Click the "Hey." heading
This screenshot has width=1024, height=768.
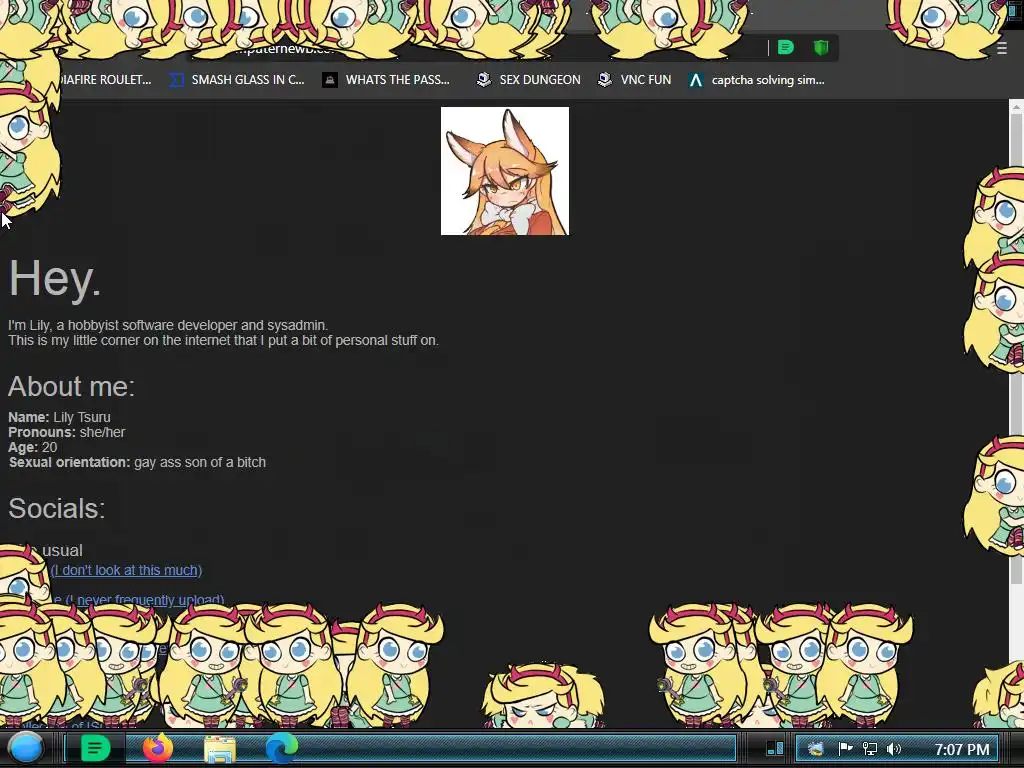tap(55, 279)
